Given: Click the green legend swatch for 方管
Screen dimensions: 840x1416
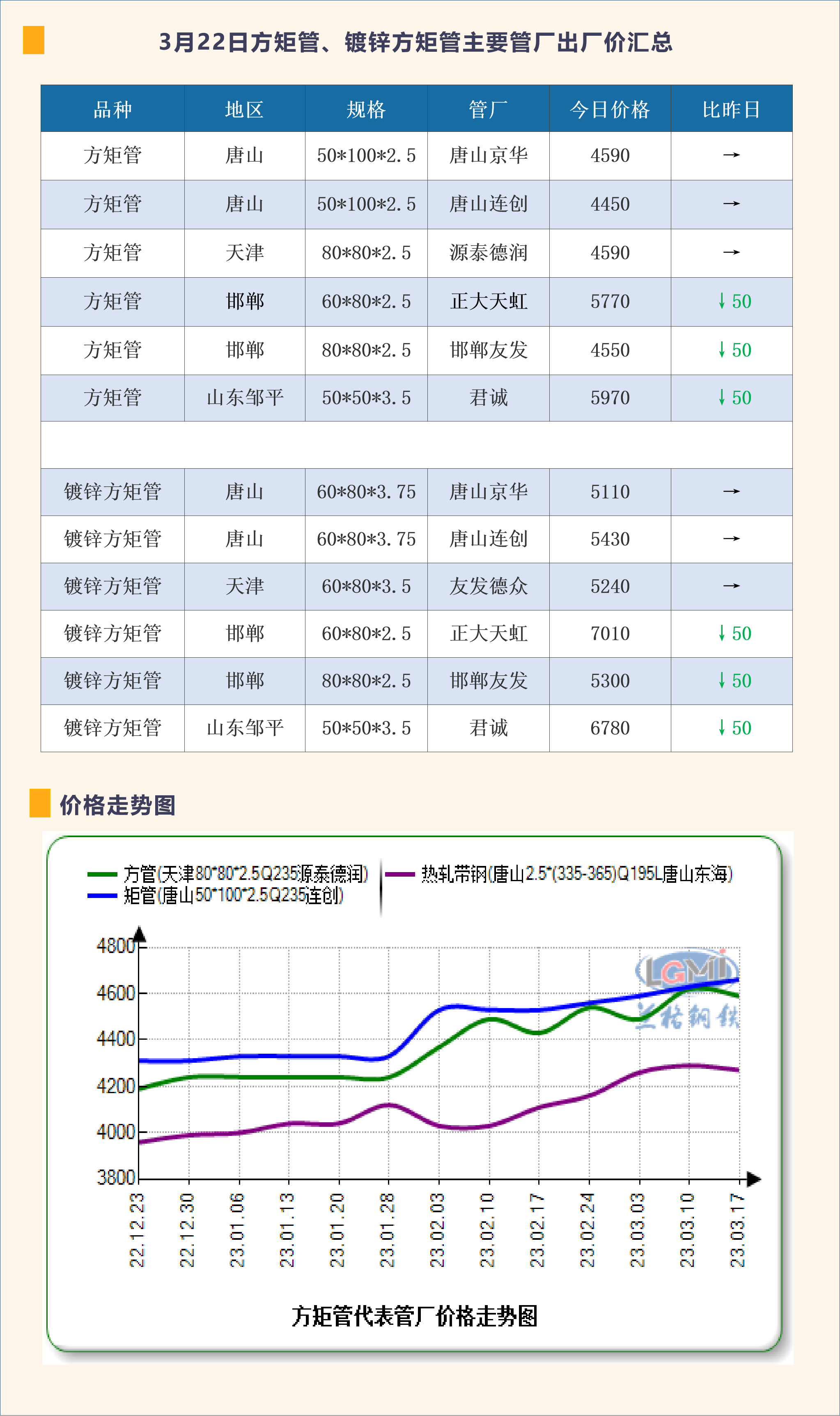Looking at the screenshot, I should point(102,874).
